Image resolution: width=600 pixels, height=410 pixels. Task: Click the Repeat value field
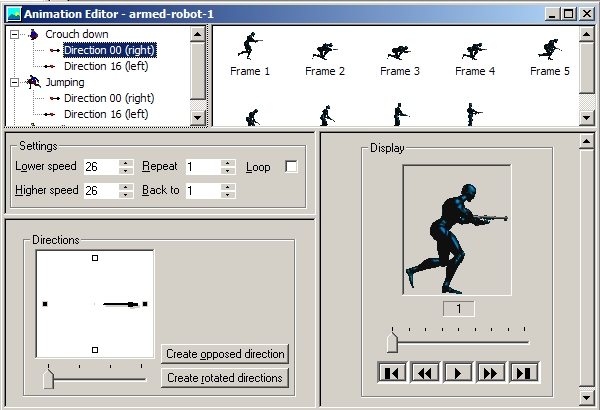point(204,167)
